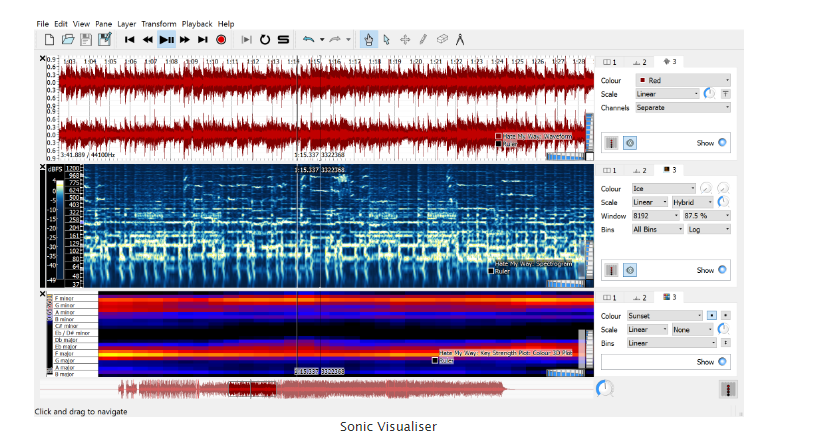The image size is (835, 439).
Task: Close the waveform pane with its X
Action: (43, 59)
